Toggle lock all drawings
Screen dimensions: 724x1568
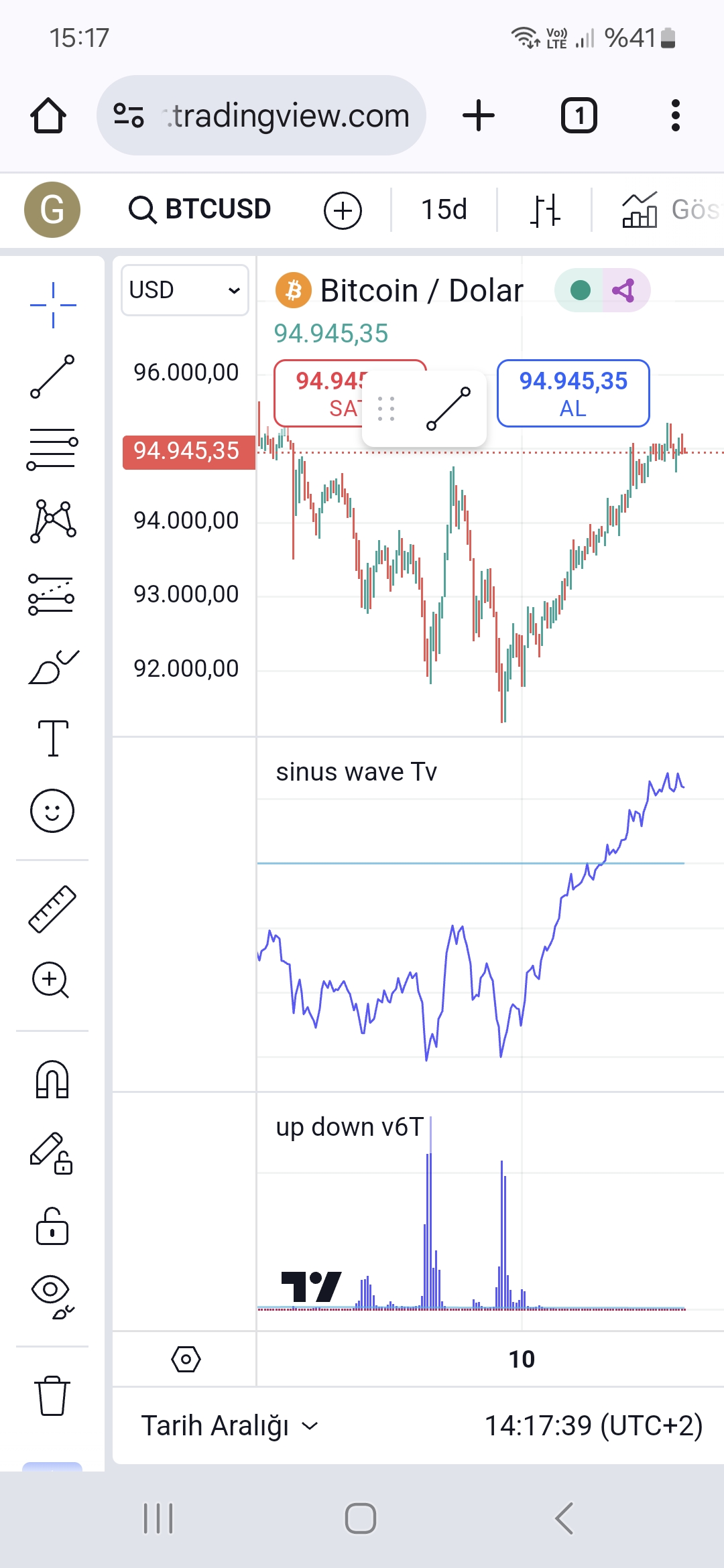point(52,1226)
